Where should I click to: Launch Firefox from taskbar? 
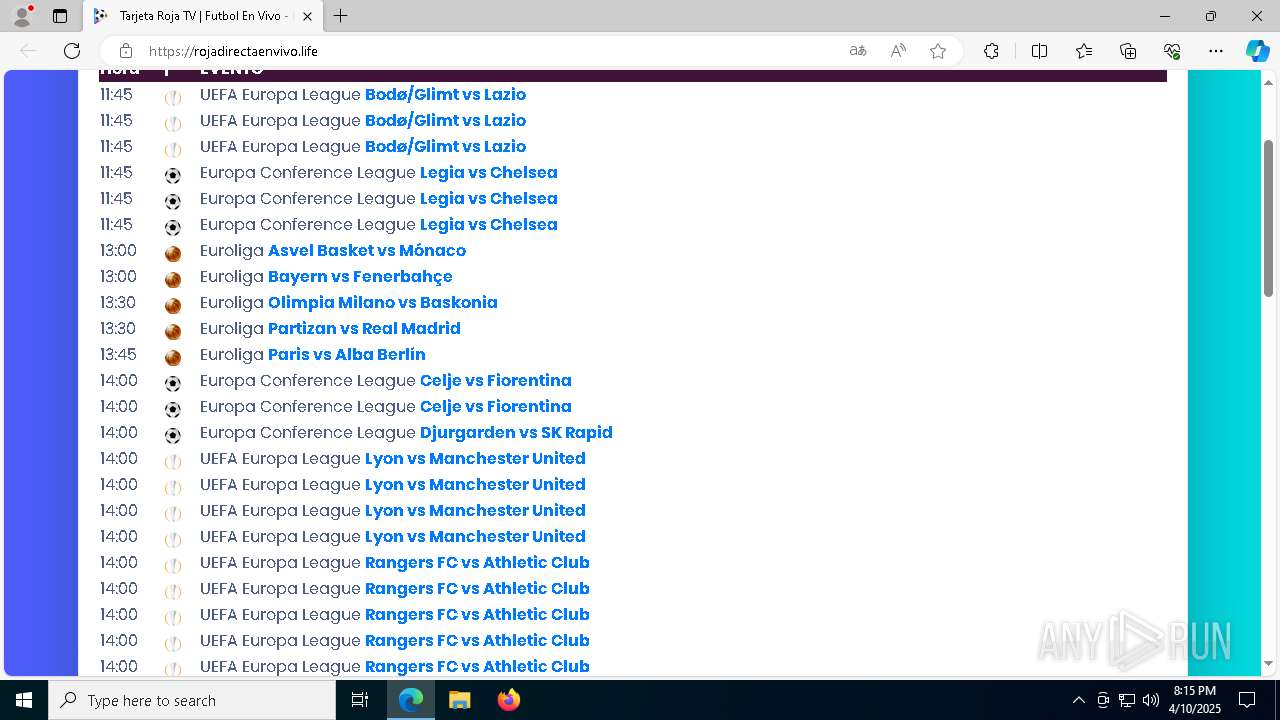tap(509, 700)
